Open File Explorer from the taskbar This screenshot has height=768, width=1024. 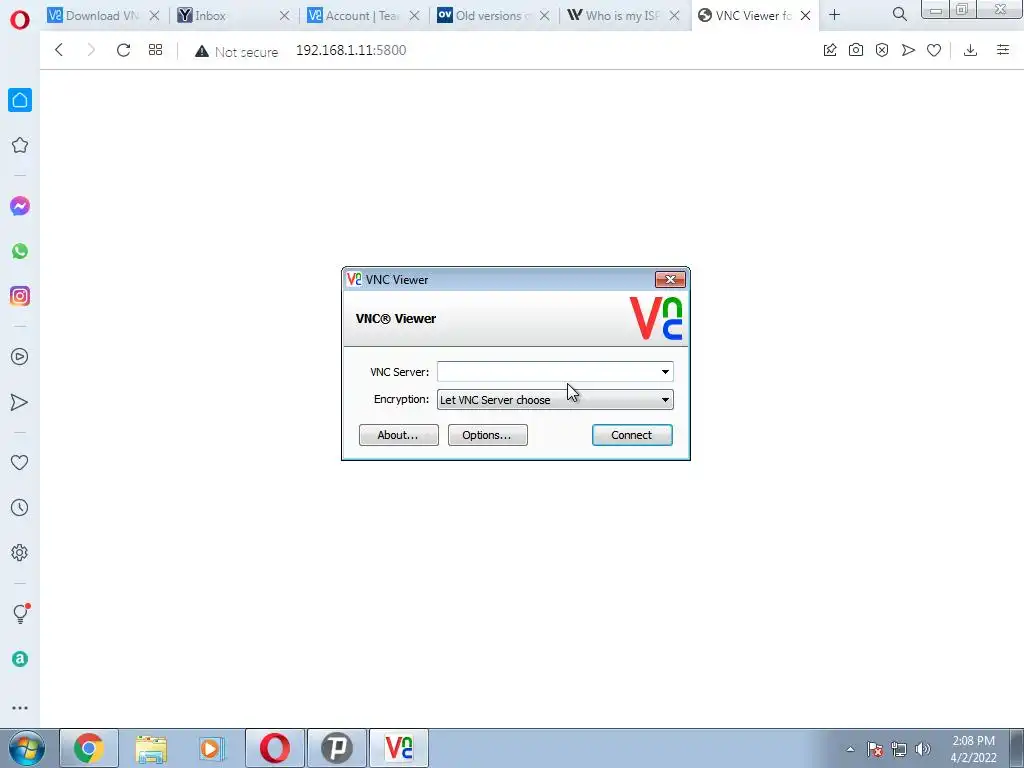[x=151, y=748]
